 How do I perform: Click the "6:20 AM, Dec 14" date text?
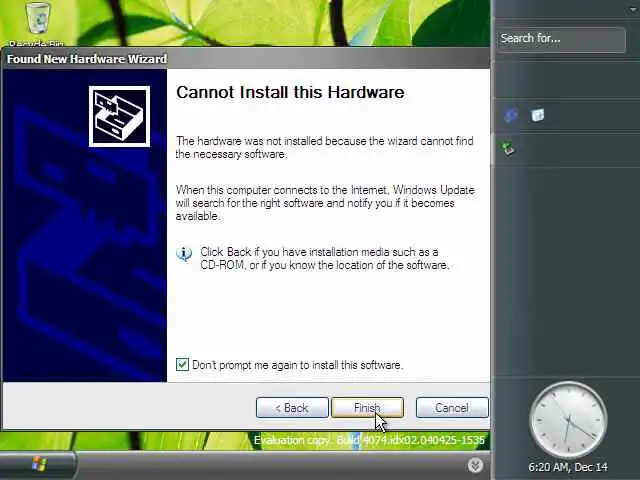(568, 467)
